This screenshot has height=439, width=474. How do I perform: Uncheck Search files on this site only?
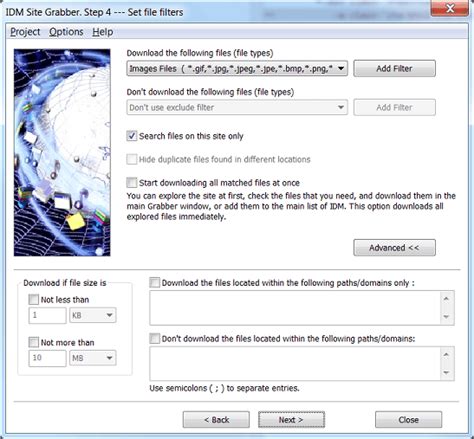pos(132,136)
